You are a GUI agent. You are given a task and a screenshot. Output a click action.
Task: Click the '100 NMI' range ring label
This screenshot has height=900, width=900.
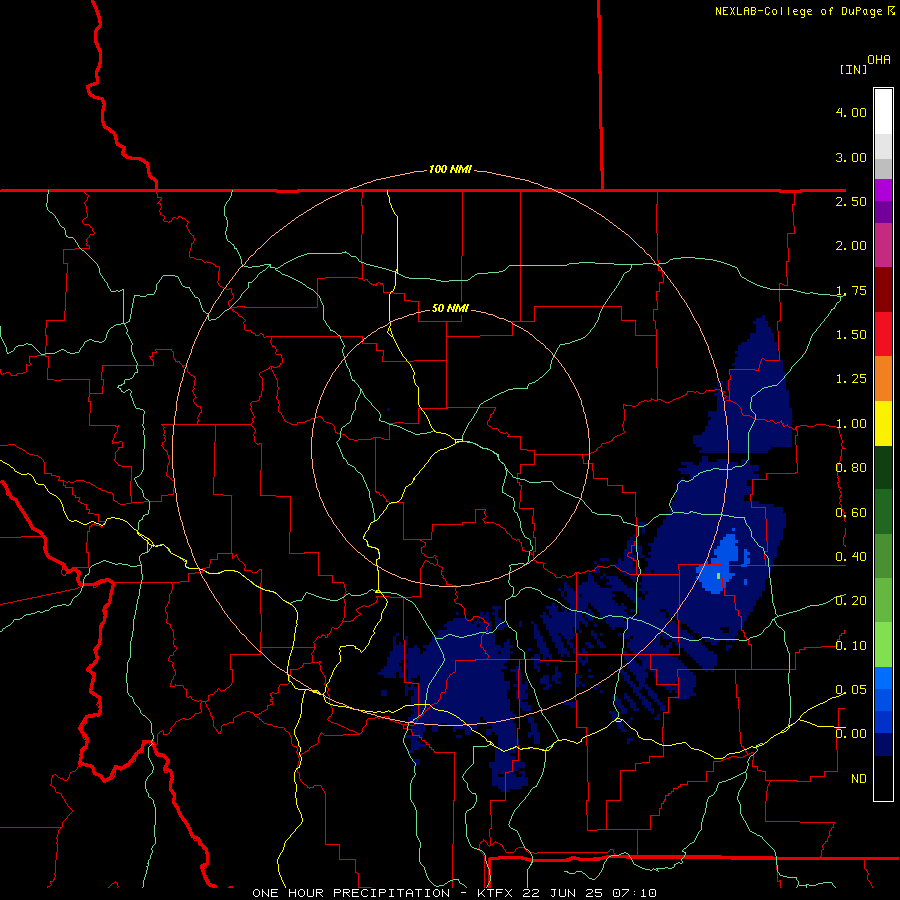(450, 169)
